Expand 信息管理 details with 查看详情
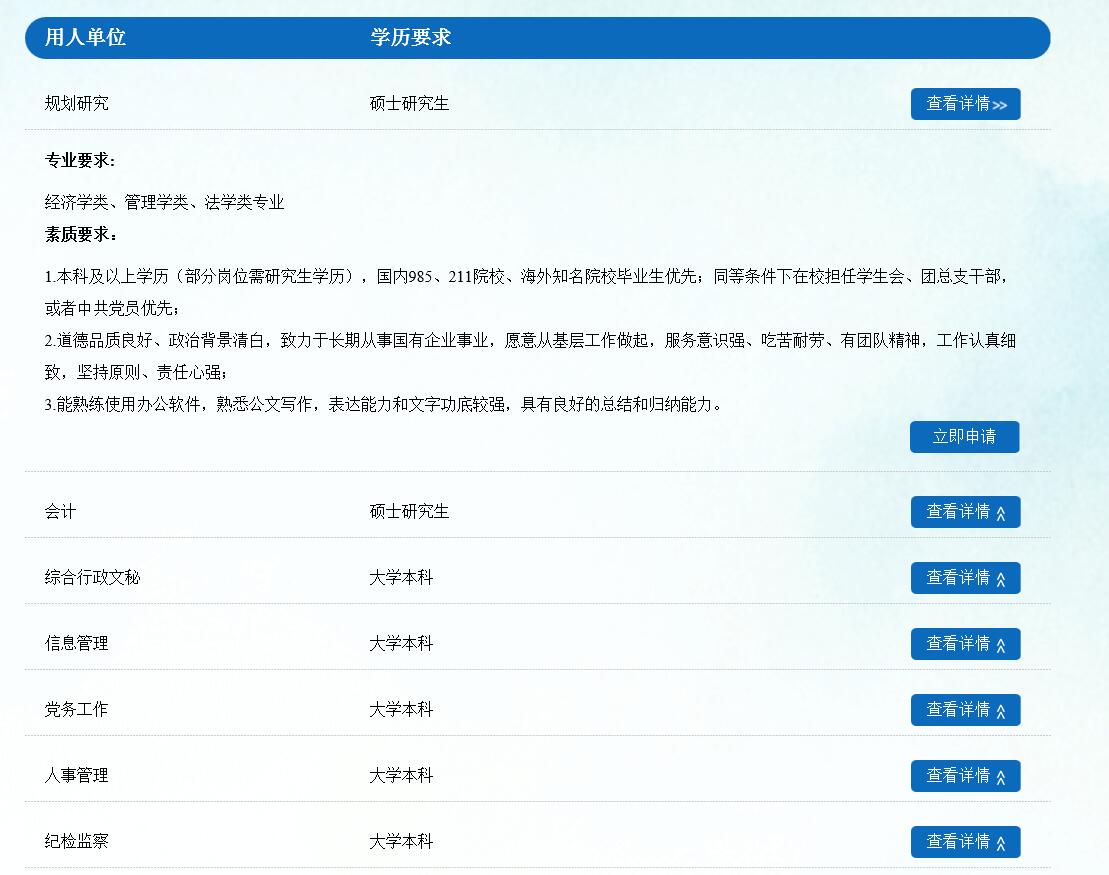 point(965,644)
